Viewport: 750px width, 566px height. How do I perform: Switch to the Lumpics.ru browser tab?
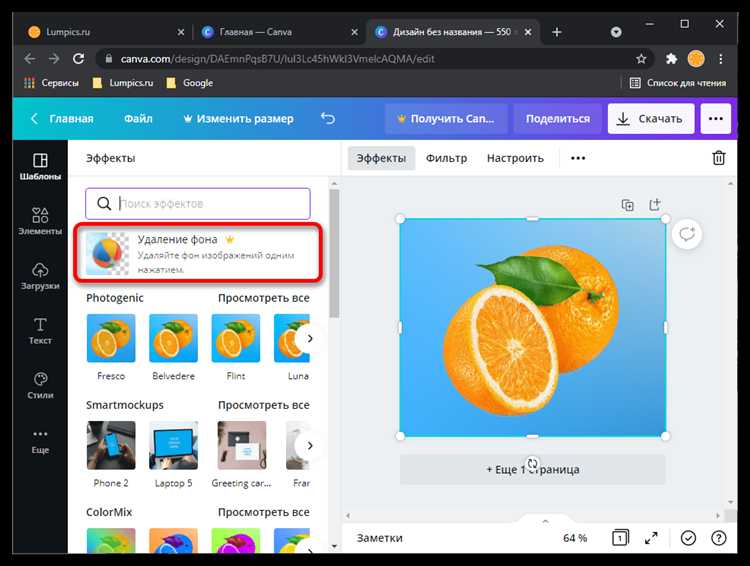pyautogui.click(x=103, y=32)
